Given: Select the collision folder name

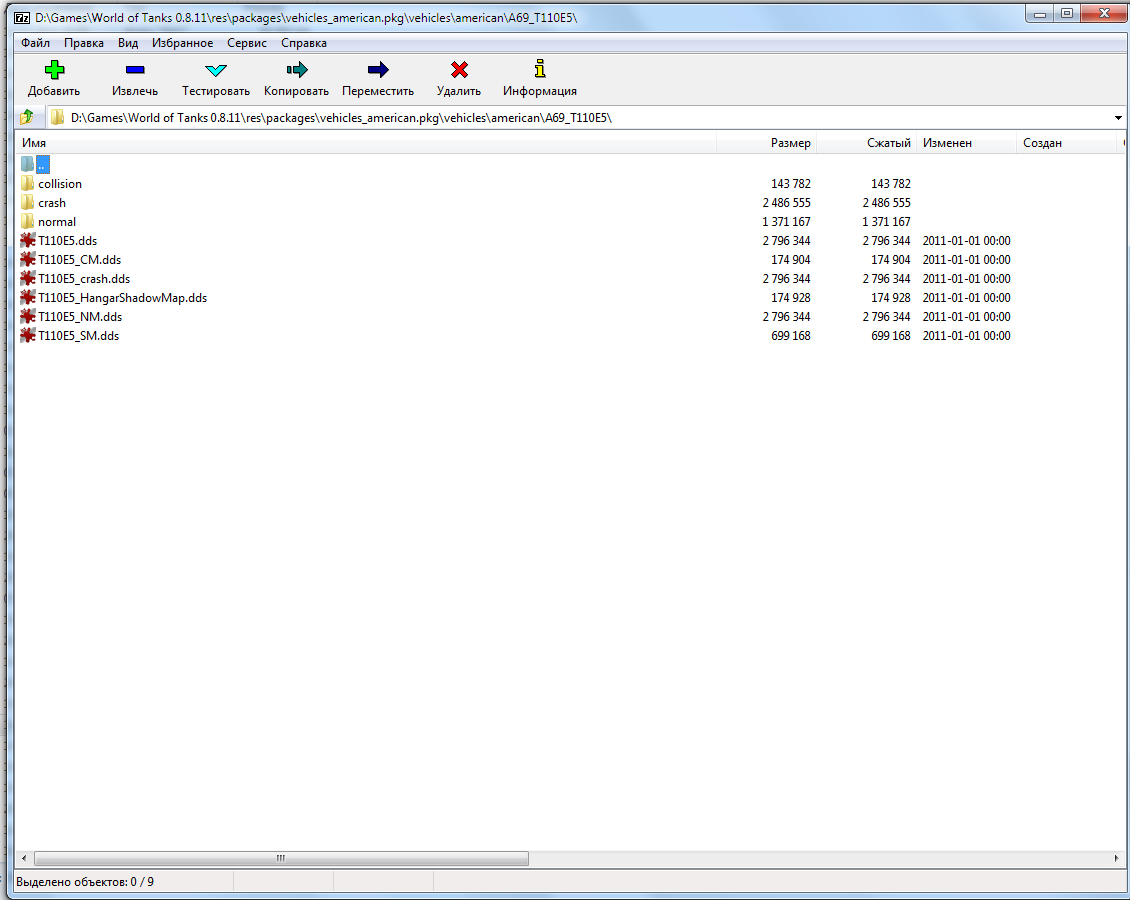Looking at the screenshot, I should click(x=60, y=184).
